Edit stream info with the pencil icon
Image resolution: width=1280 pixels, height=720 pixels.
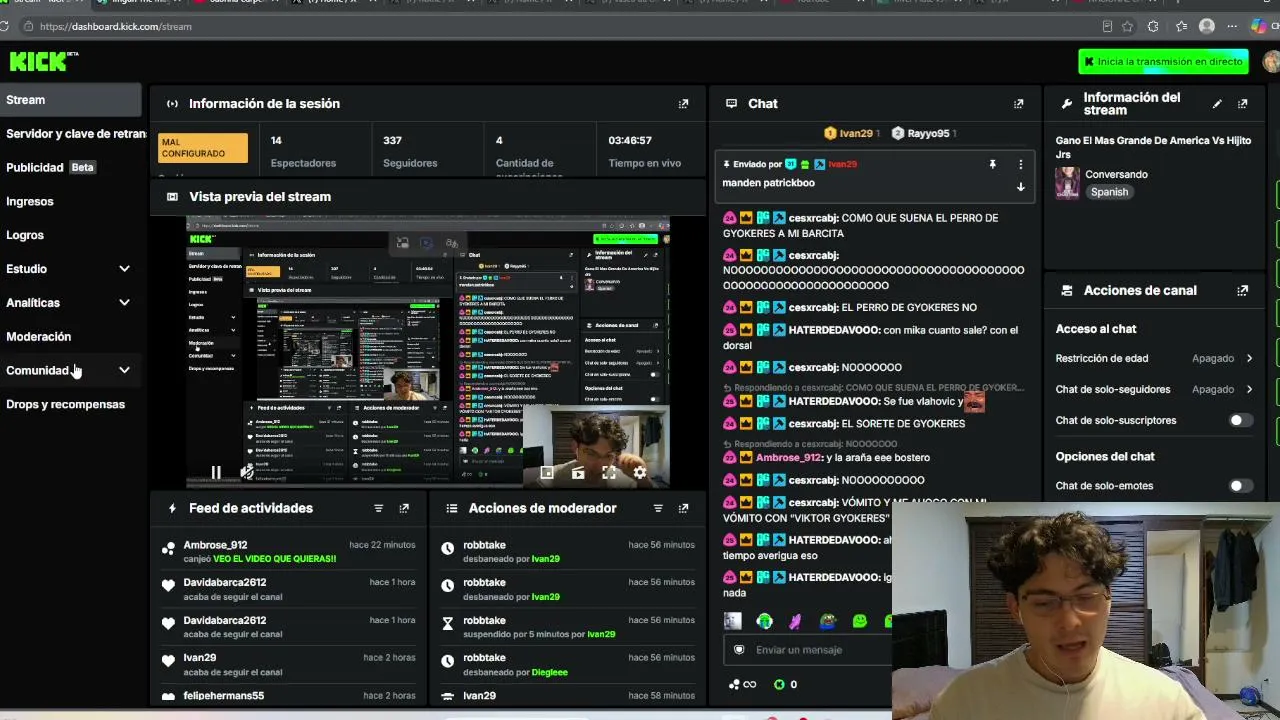(x=1217, y=104)
